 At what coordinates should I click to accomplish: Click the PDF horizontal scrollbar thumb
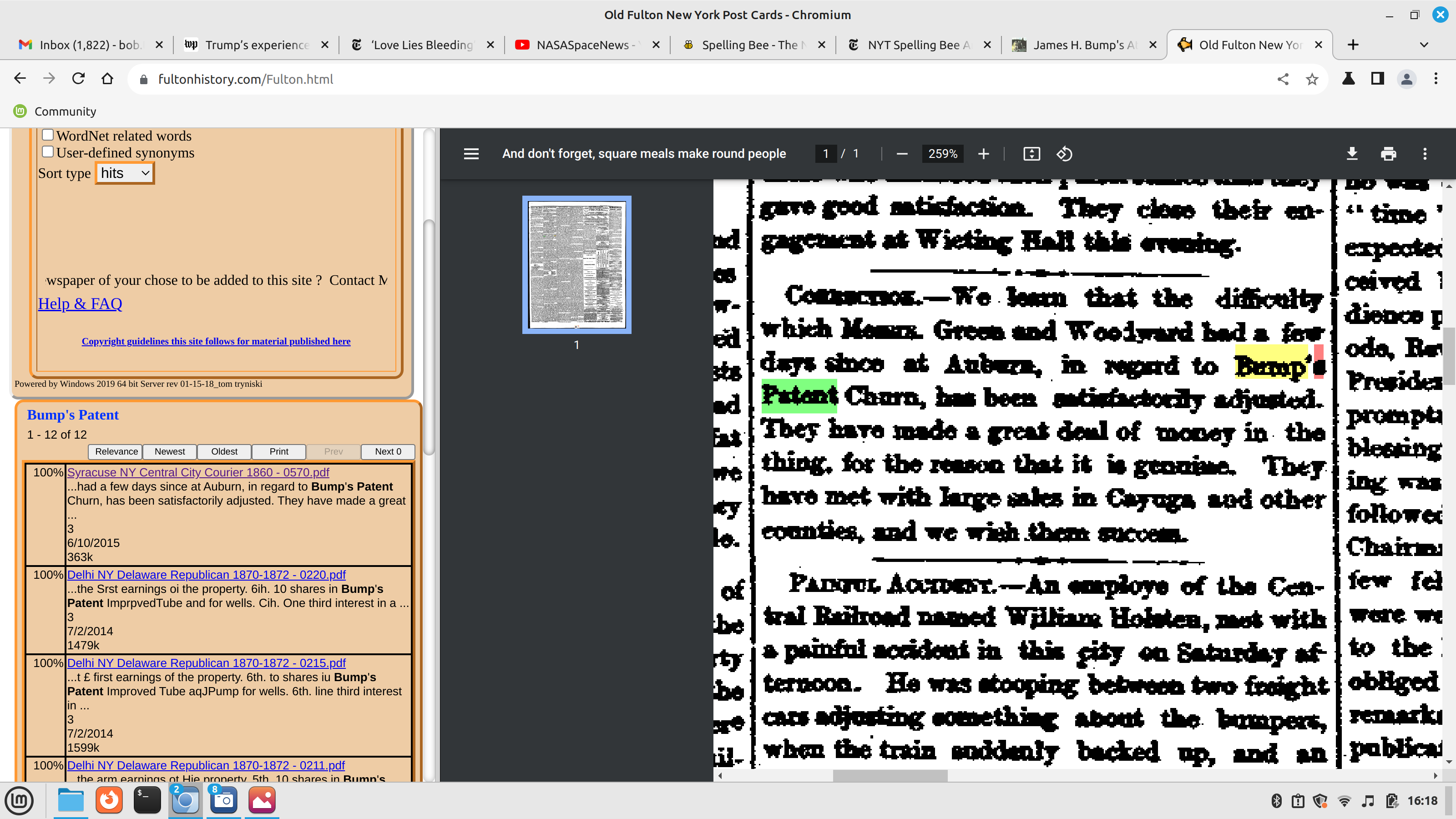(890, 775)
